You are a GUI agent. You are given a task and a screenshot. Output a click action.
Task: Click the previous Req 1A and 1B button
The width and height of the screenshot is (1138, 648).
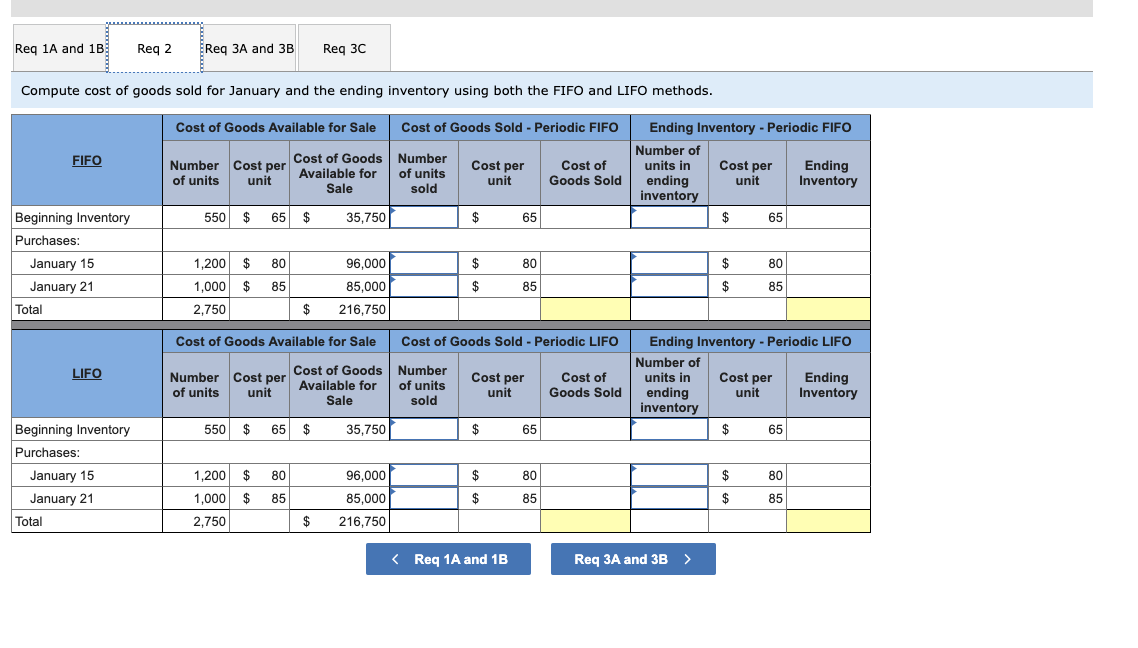click(449, 559)
